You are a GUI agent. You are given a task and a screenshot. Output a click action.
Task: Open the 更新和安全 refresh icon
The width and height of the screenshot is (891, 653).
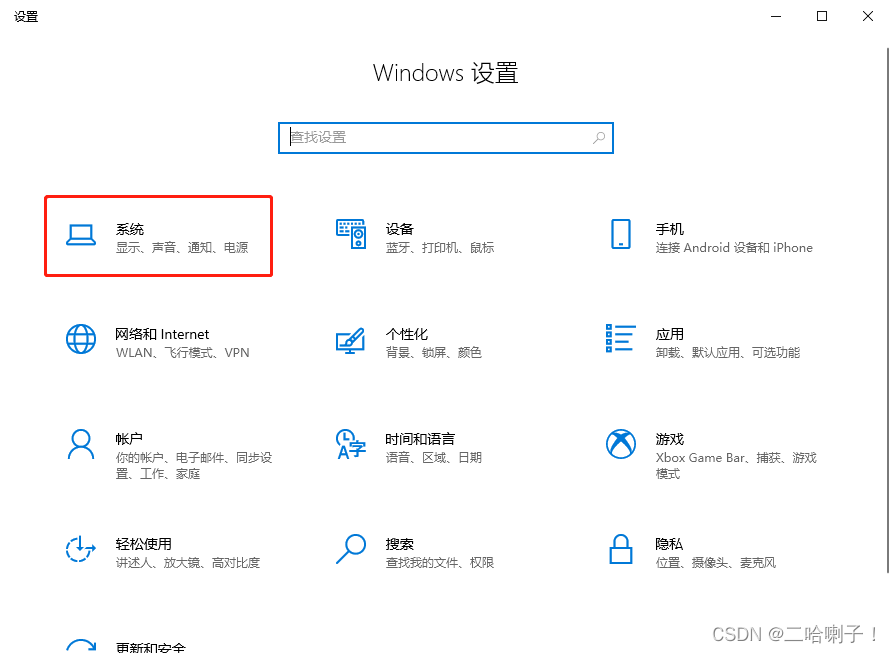click(81, 645)
